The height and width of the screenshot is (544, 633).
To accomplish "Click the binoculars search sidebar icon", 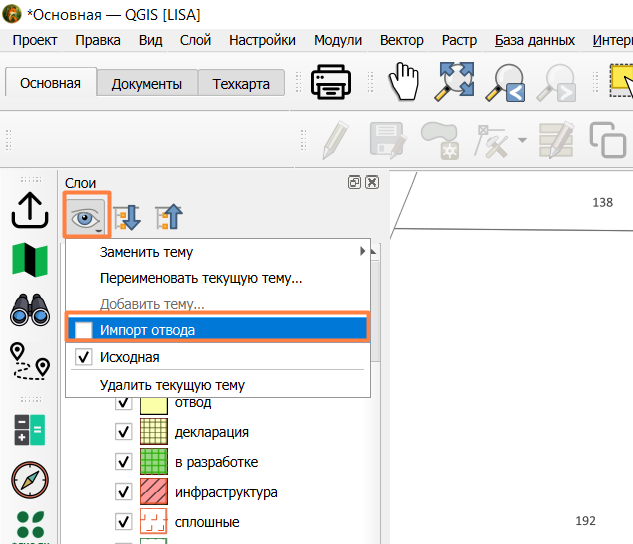I will point(30,310).
